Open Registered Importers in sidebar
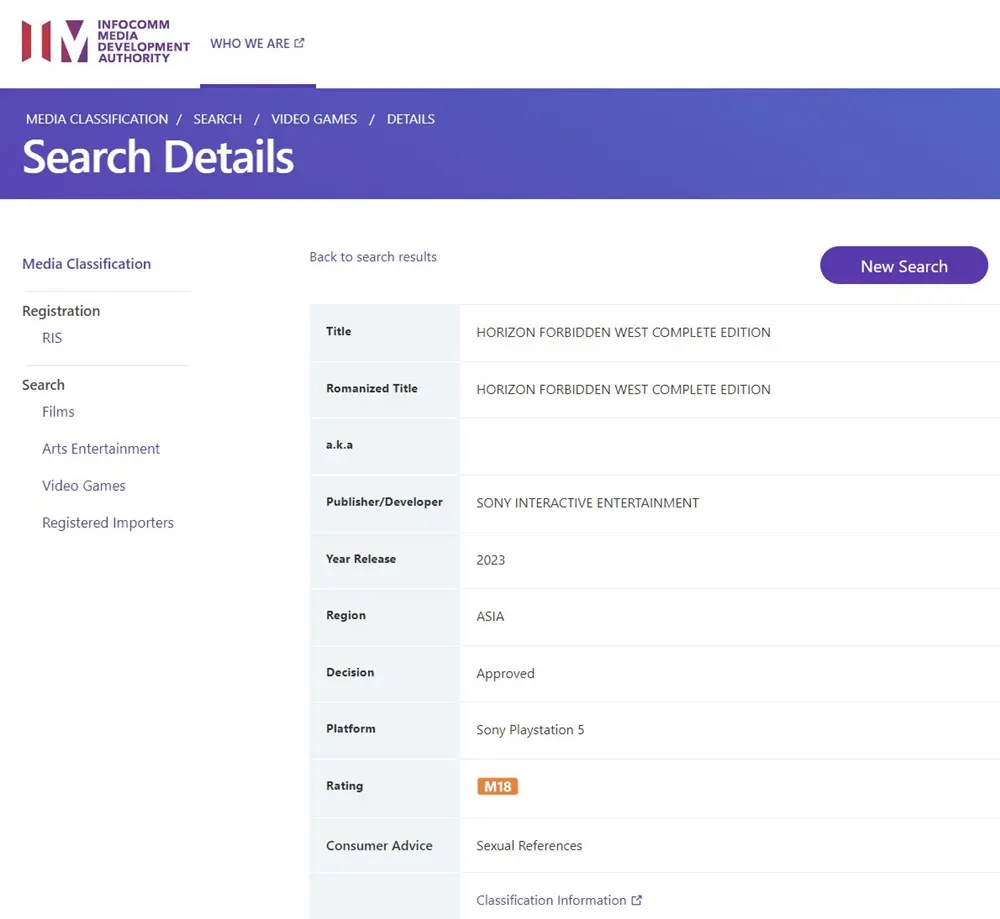Screen dimensions: 1000x919 click(x=108, y=523)
